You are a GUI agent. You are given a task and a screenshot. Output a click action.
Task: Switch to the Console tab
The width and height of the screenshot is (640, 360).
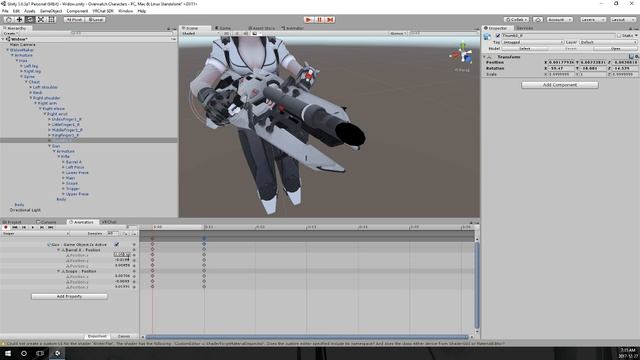tap(47, 222)
